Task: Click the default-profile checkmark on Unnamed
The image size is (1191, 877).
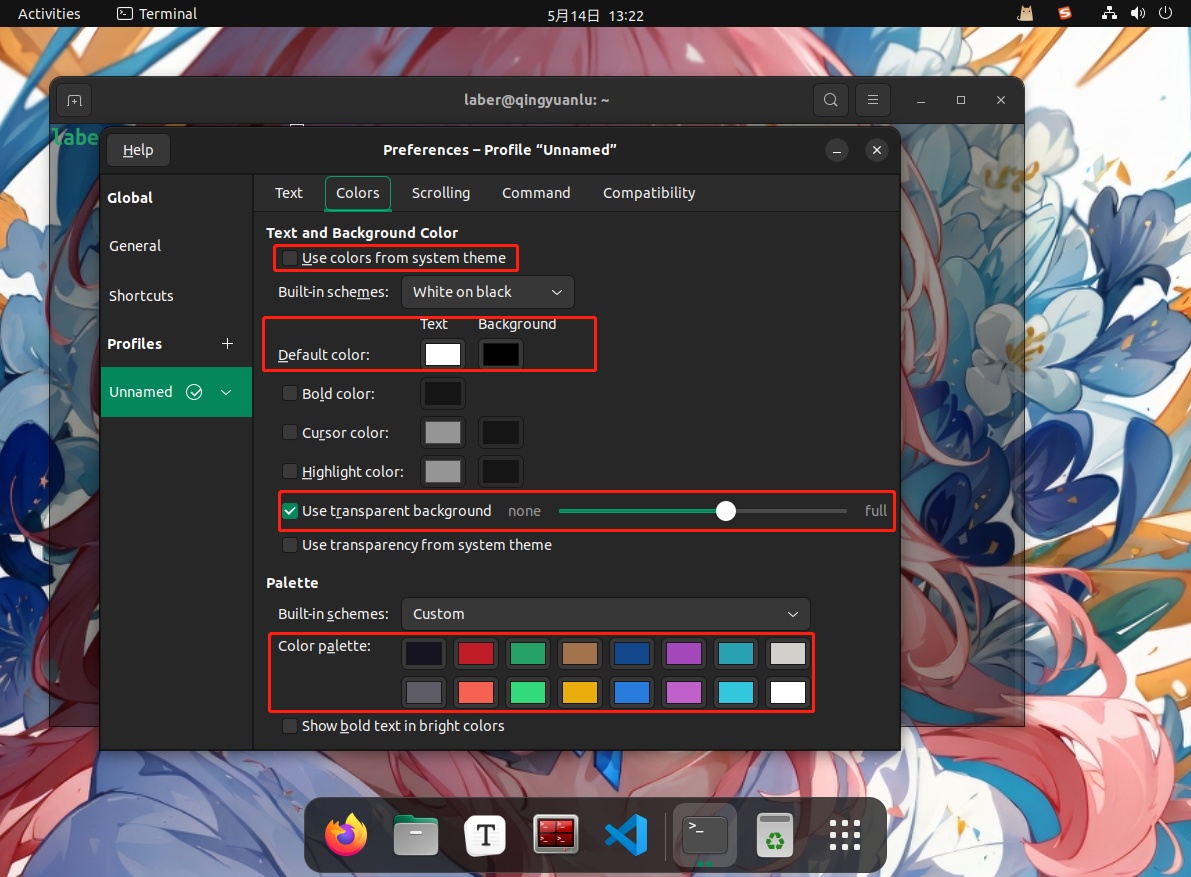Action: (194, 392)
